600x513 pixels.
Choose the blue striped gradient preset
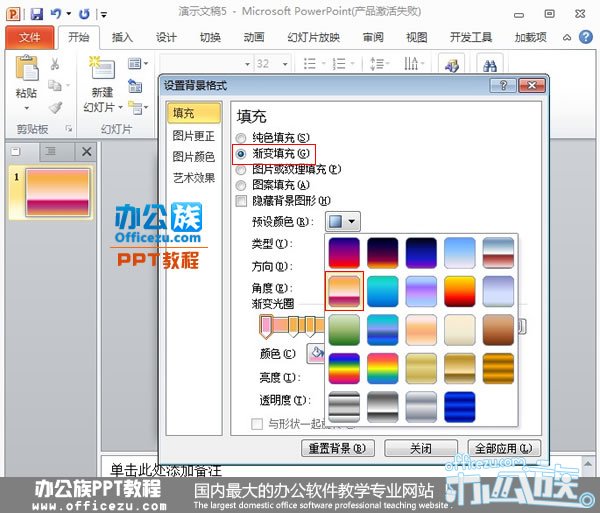click(460, 407)
